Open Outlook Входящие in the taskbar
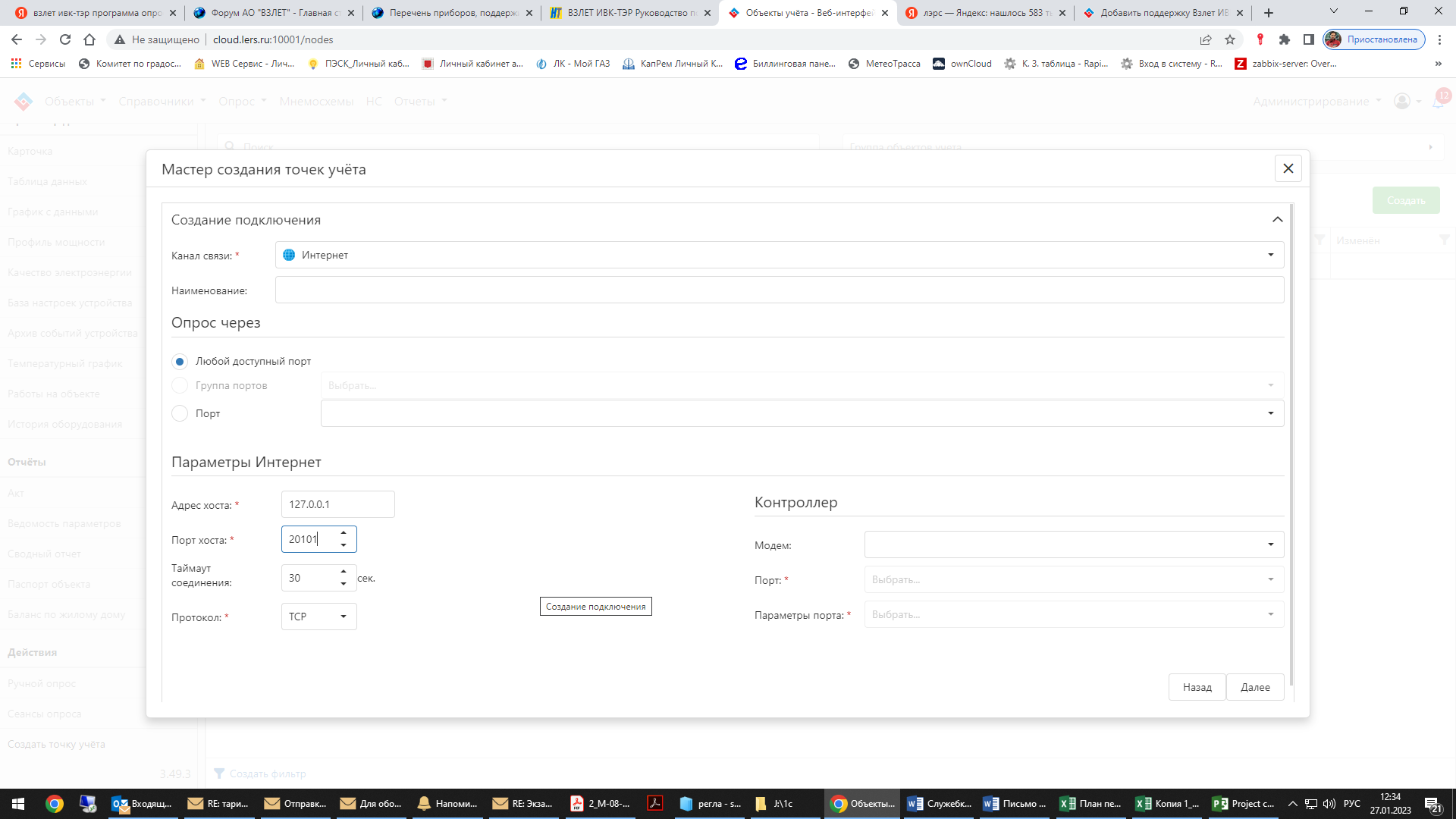This screenshot has height=819, width=1456. (x=142, y=804)
